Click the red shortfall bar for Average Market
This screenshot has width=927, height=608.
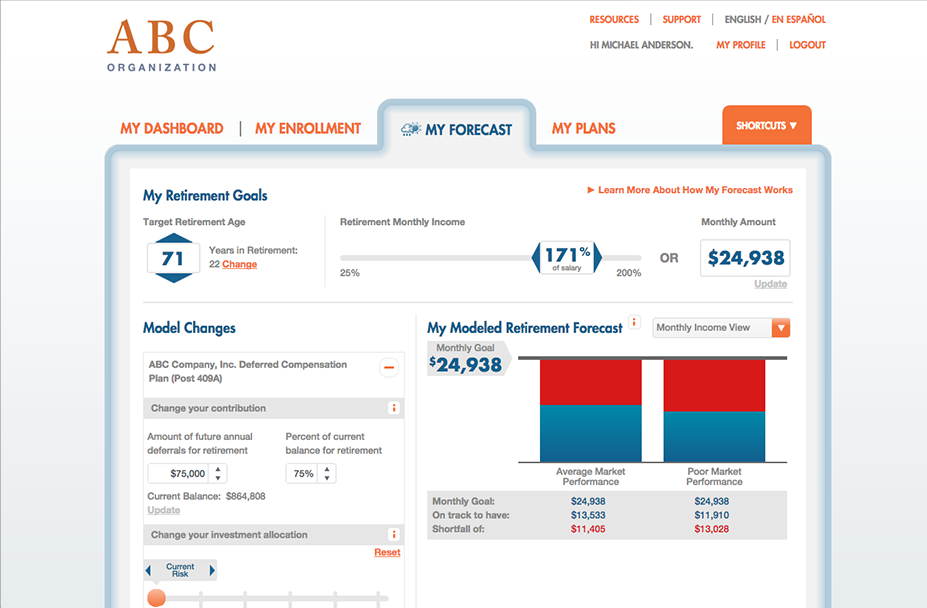[x=591, y=383]
